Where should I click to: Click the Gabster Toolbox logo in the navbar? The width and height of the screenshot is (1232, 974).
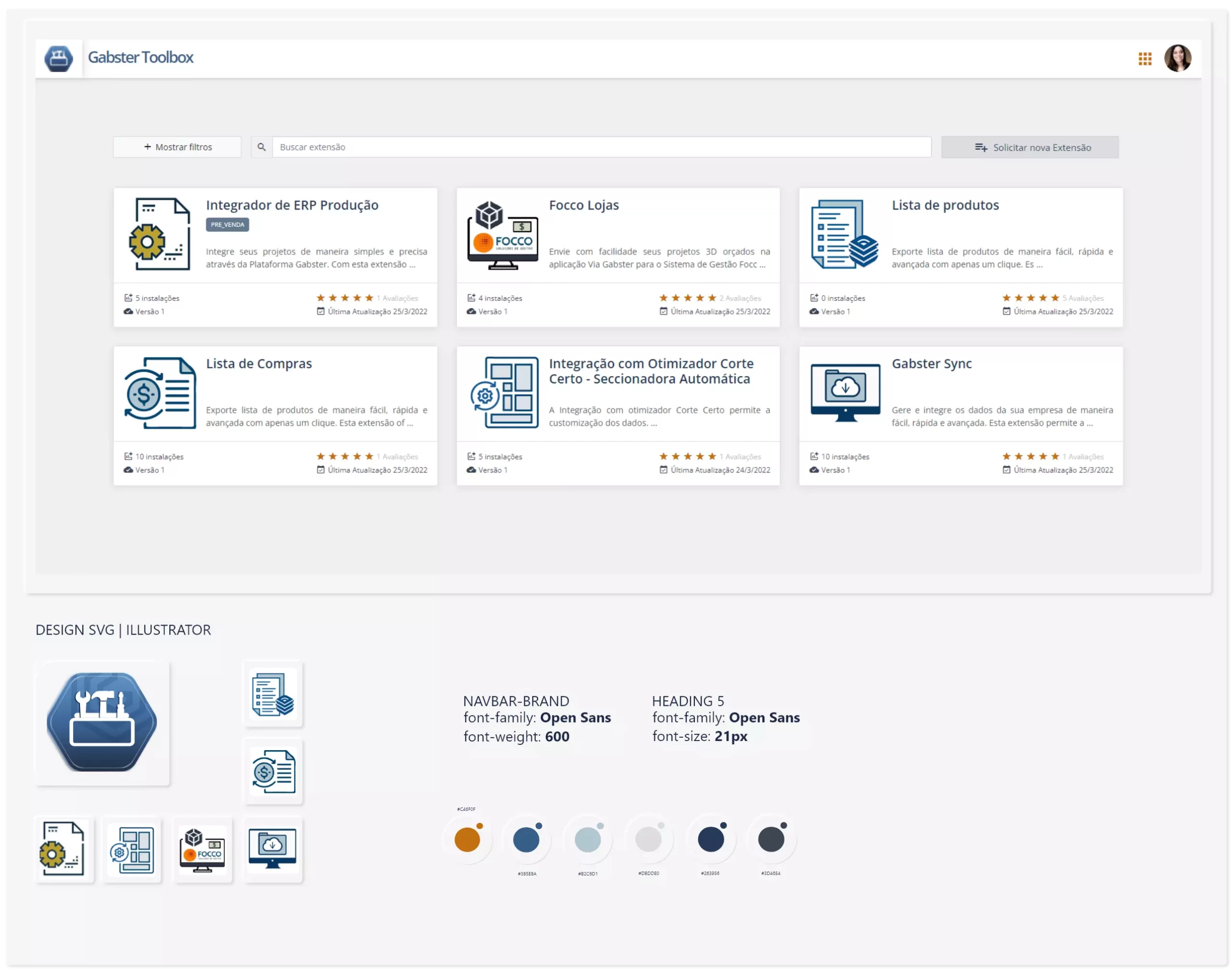tap(59, 58)
